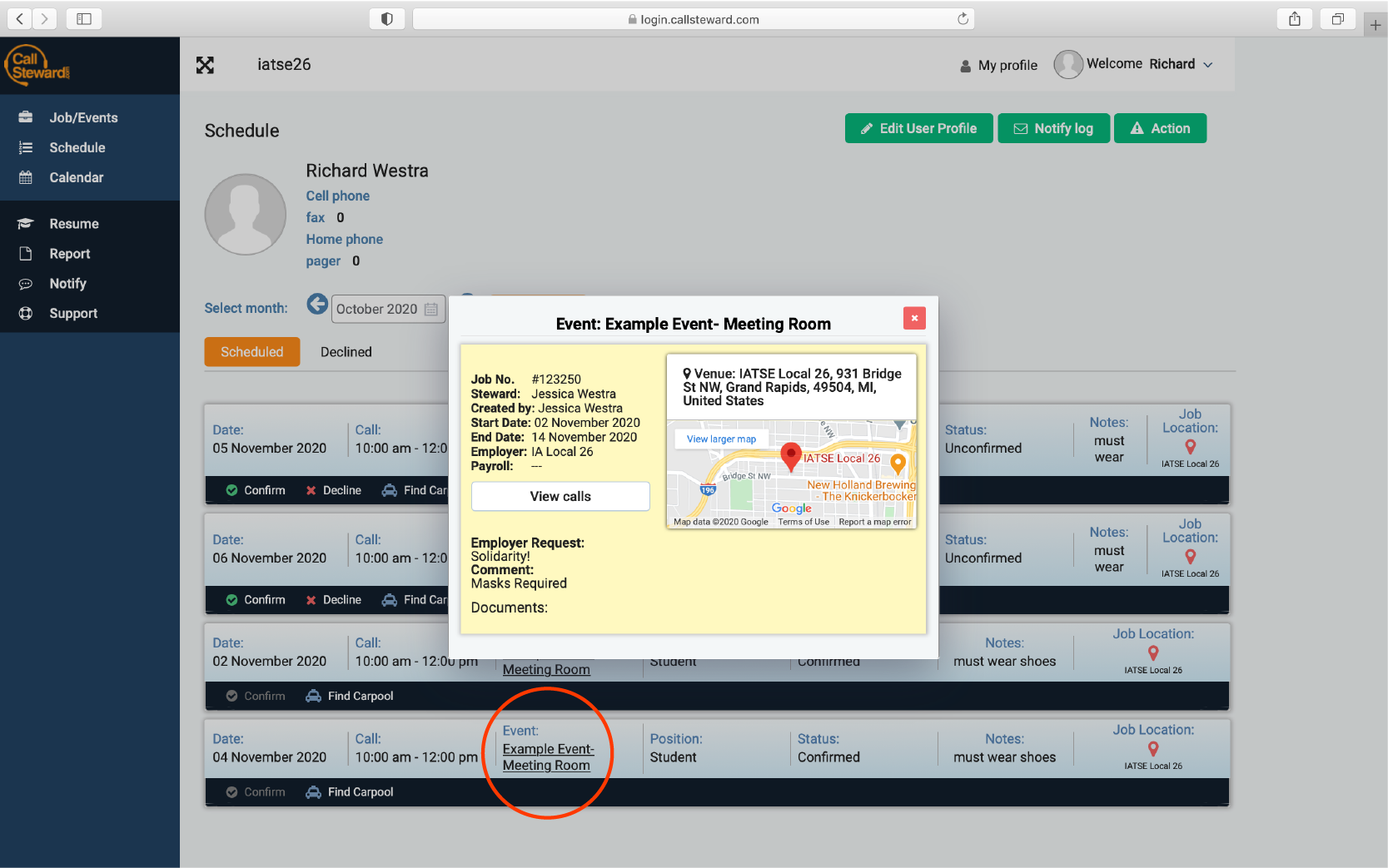
Task: Click the Call Steward logo
Action: (38, 66)
